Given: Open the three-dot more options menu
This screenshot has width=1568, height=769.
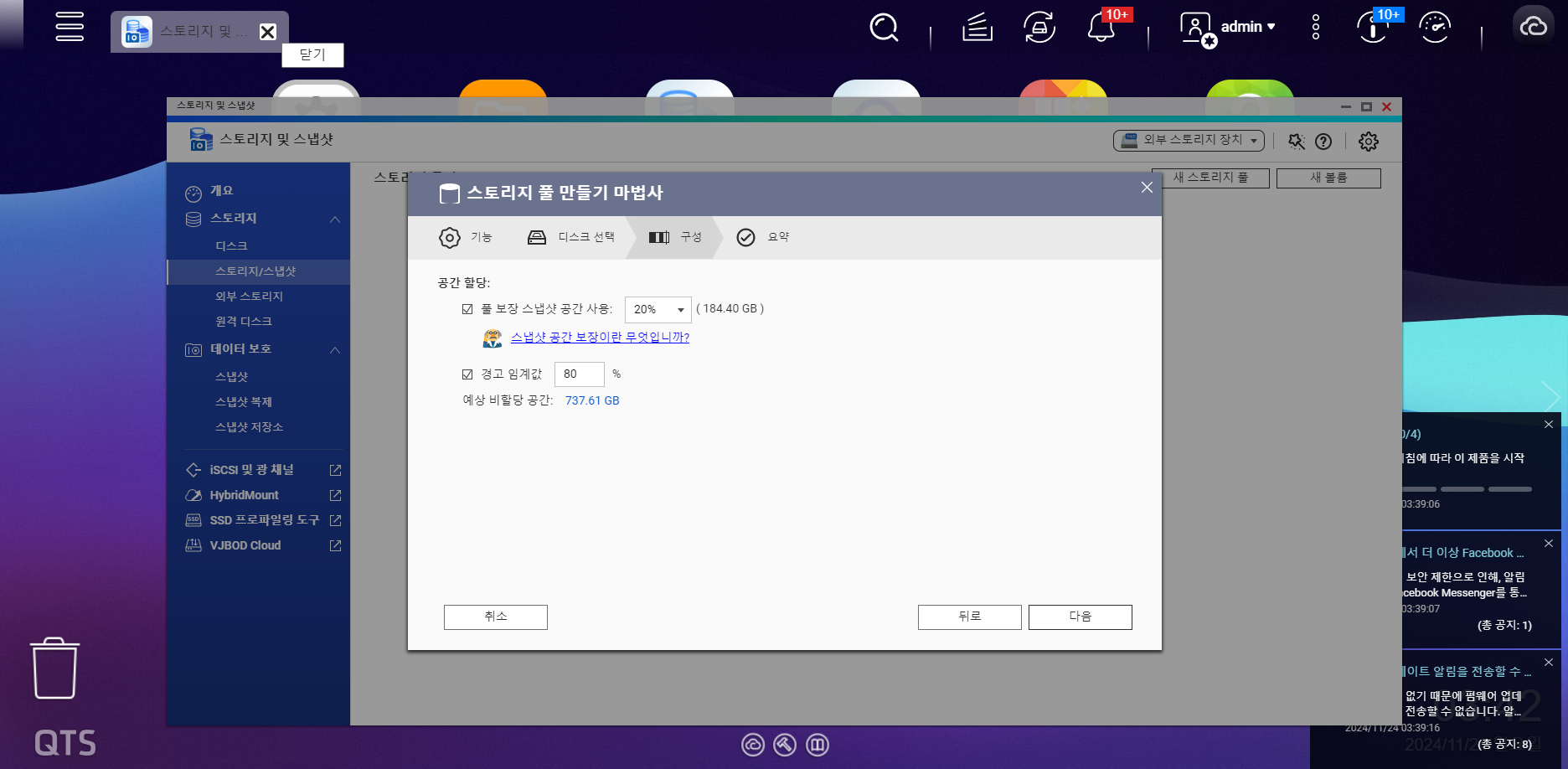Looking at the screenshot, I should click(x=1316, y=27).
